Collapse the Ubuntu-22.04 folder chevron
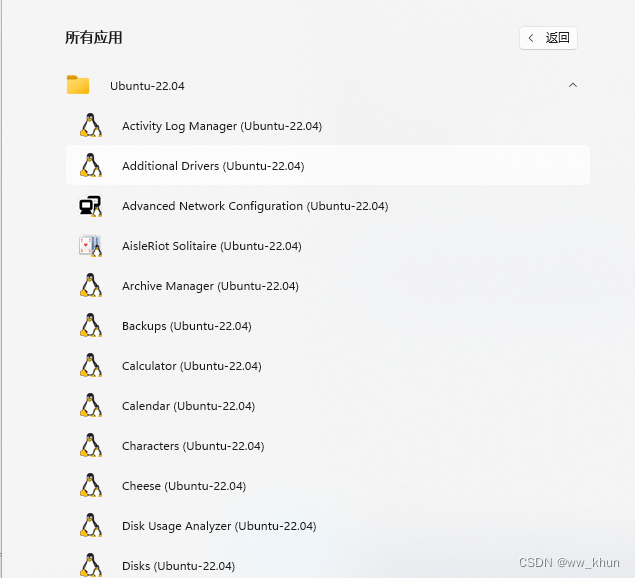 click(573, 85)
